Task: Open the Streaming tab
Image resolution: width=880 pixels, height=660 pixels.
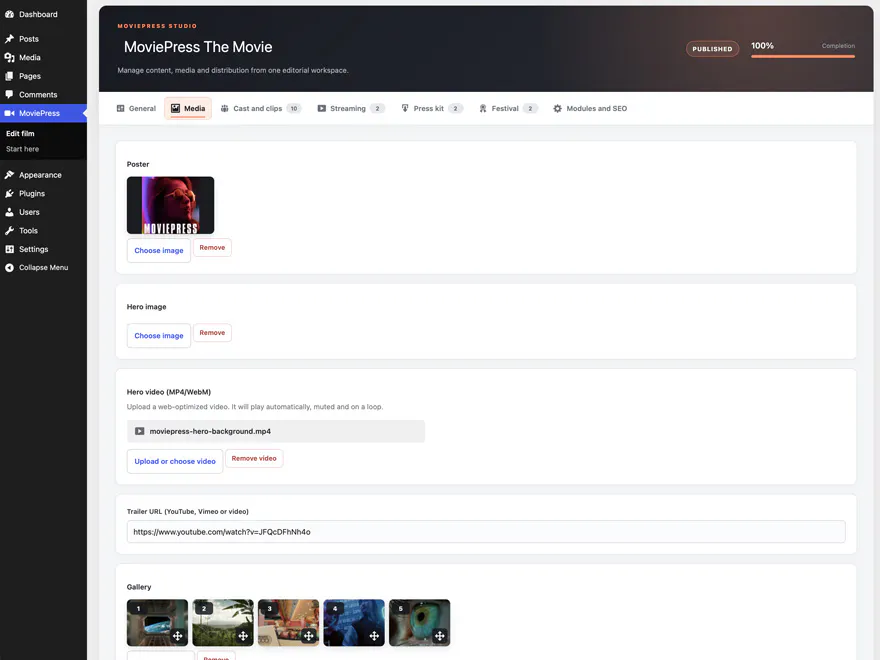Action: click(351, 108)
